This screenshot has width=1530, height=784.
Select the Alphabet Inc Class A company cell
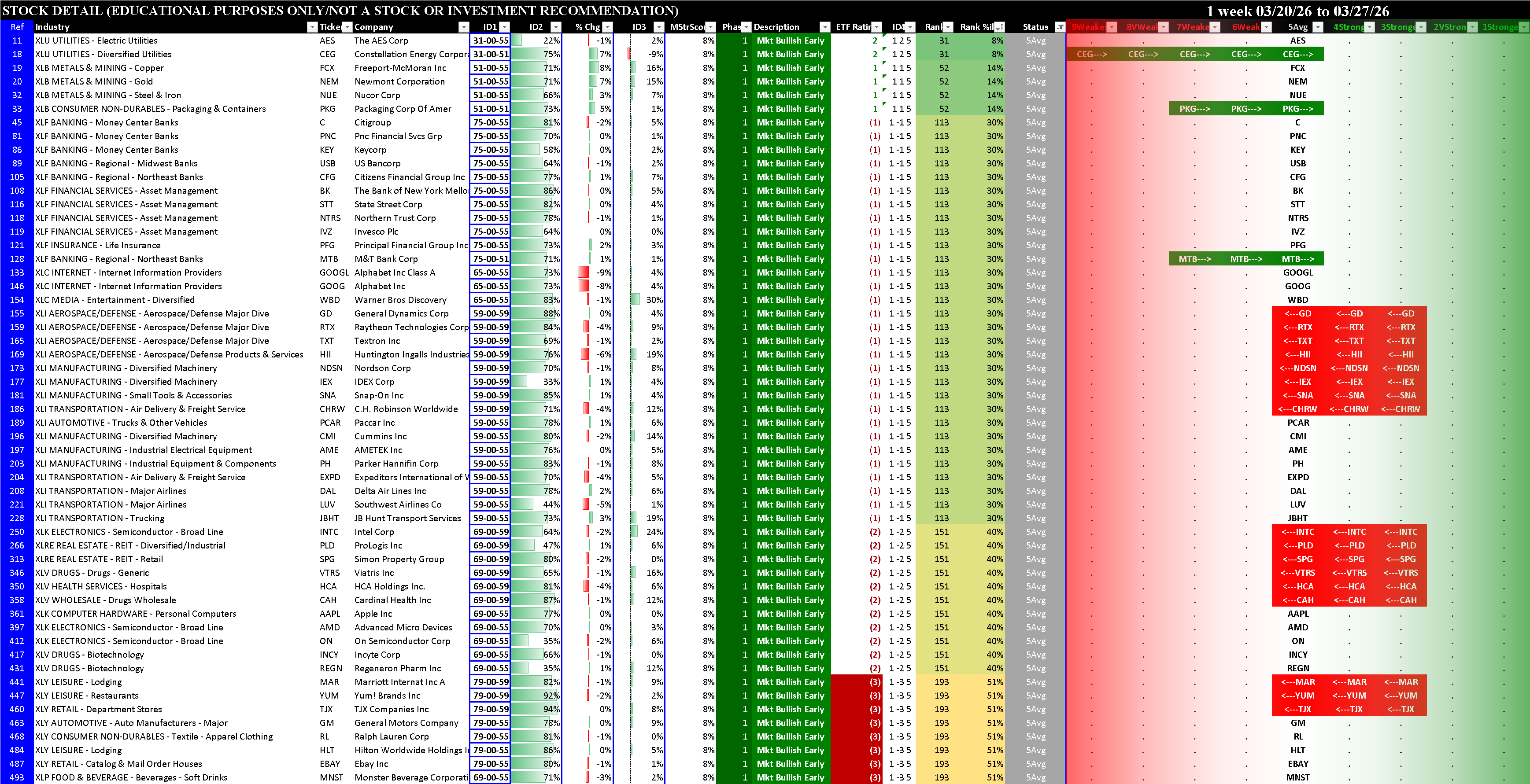pos(394,272)
